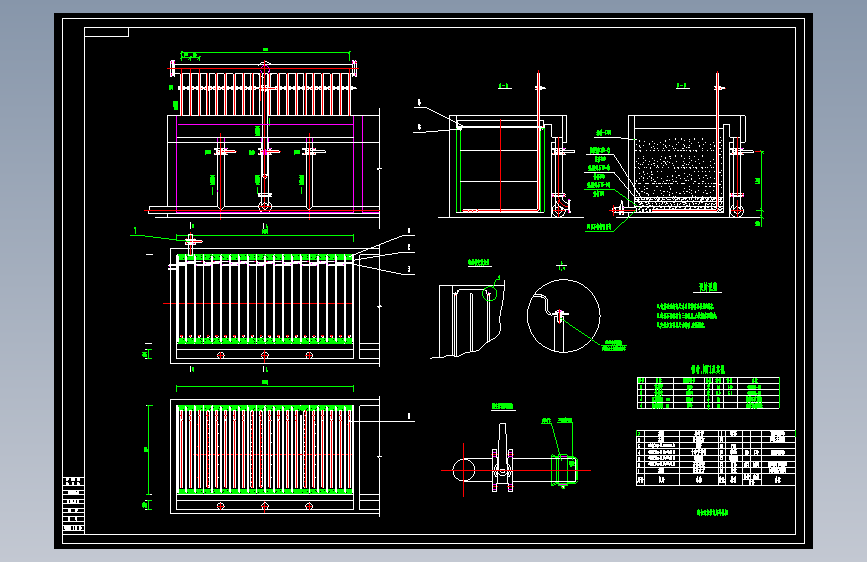The width and height of the screenshot is (867, 562).
Task: Select the small green detail callout circle
Action: (489, 294)
